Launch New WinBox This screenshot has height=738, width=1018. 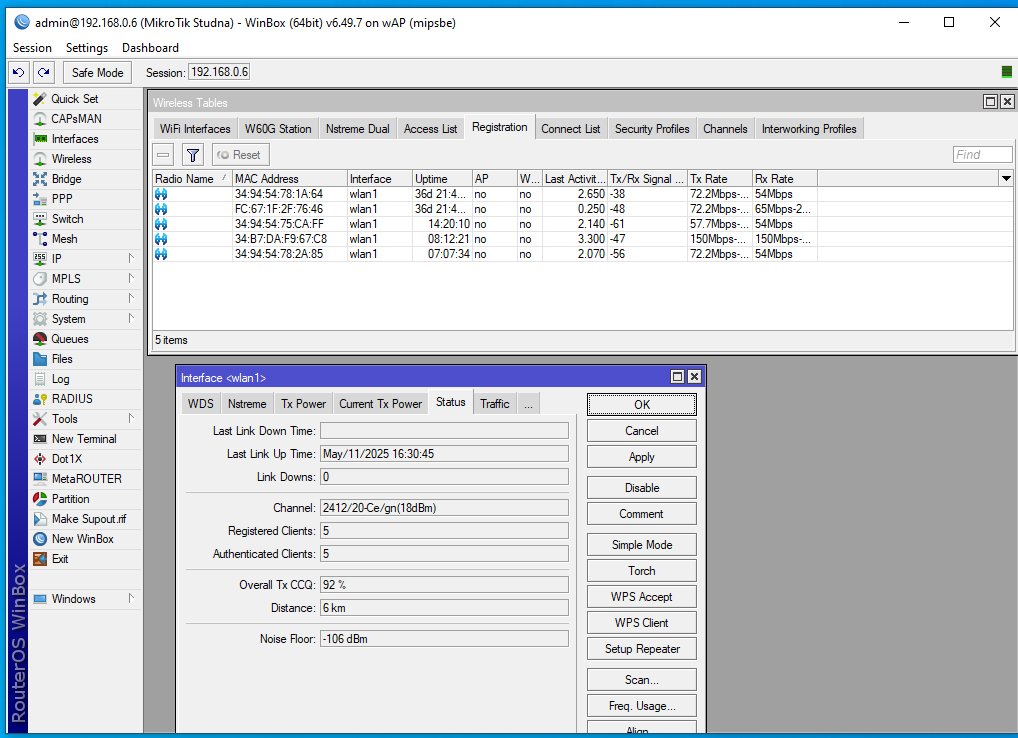click(x=85, y=539)
